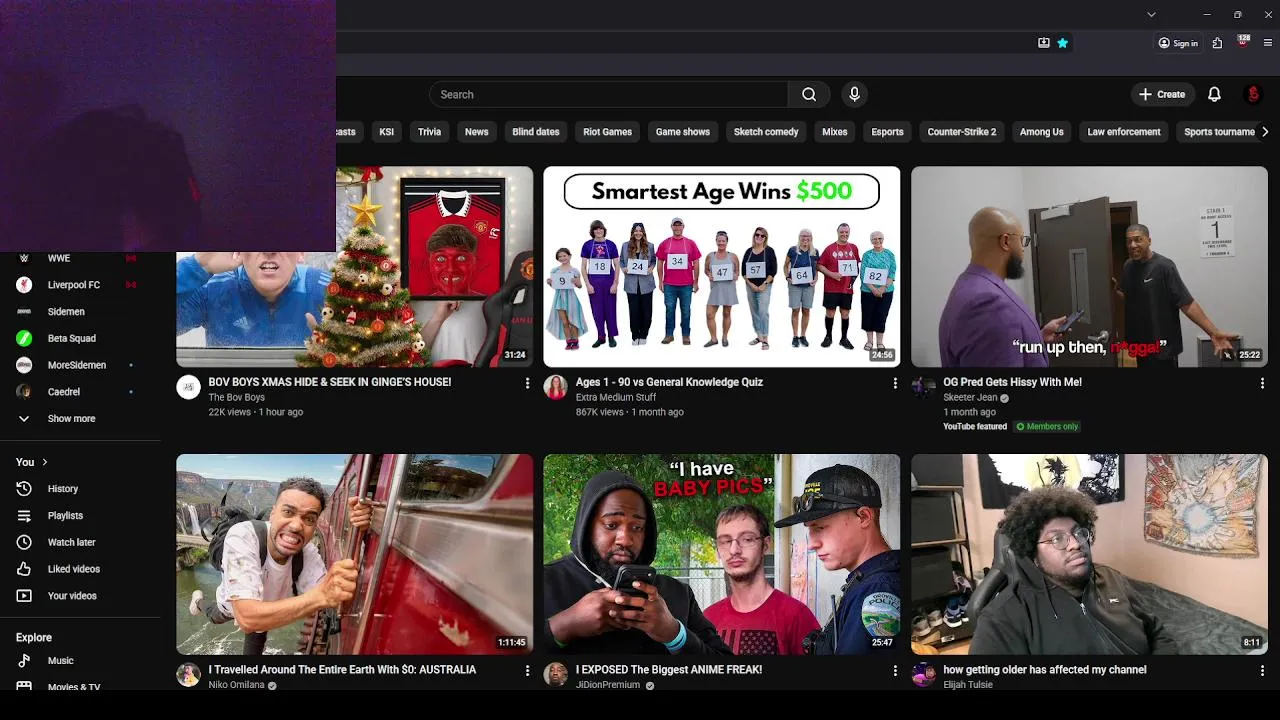This screenshot has height=720, width=1280.
Task: Select the Counter-Strike 2 chip
Action: point(962,132)
